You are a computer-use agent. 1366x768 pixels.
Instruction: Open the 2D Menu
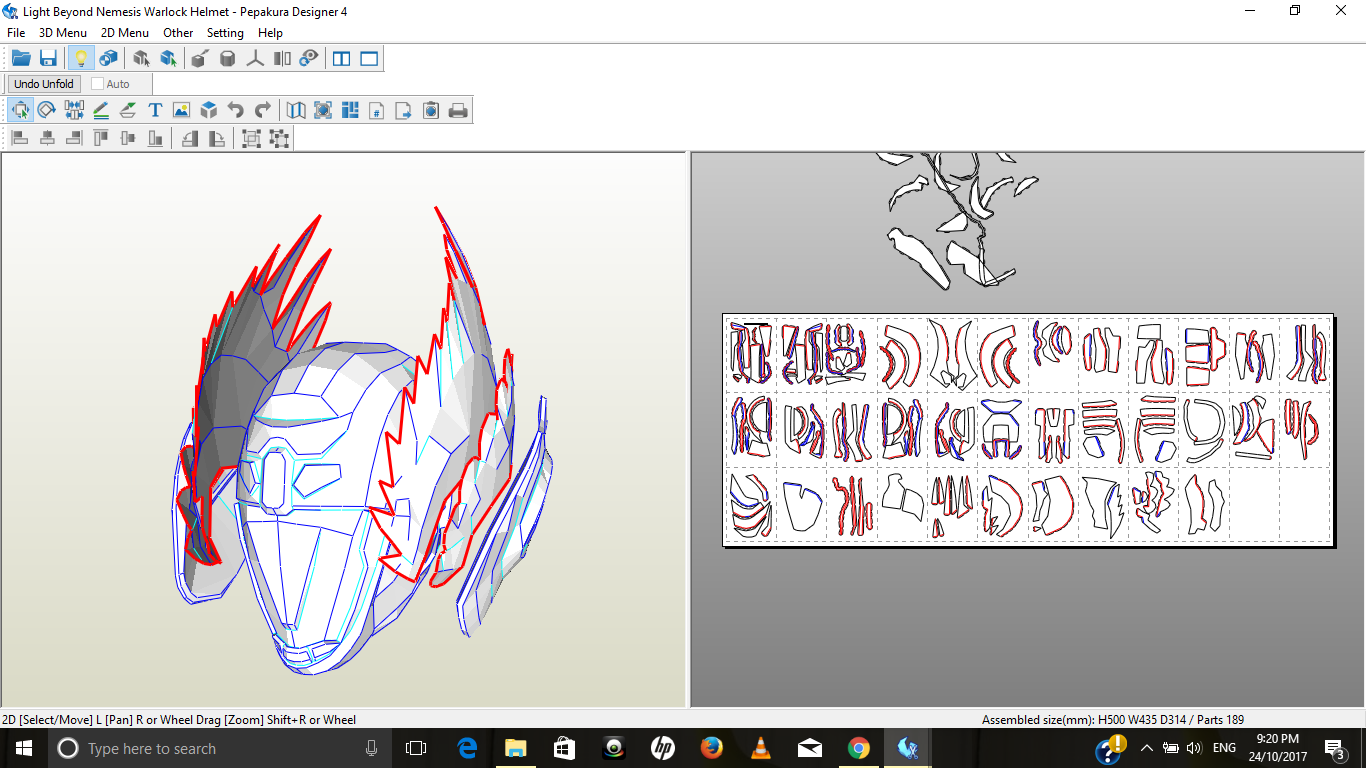pyautogui.click(x=125, y=33)
